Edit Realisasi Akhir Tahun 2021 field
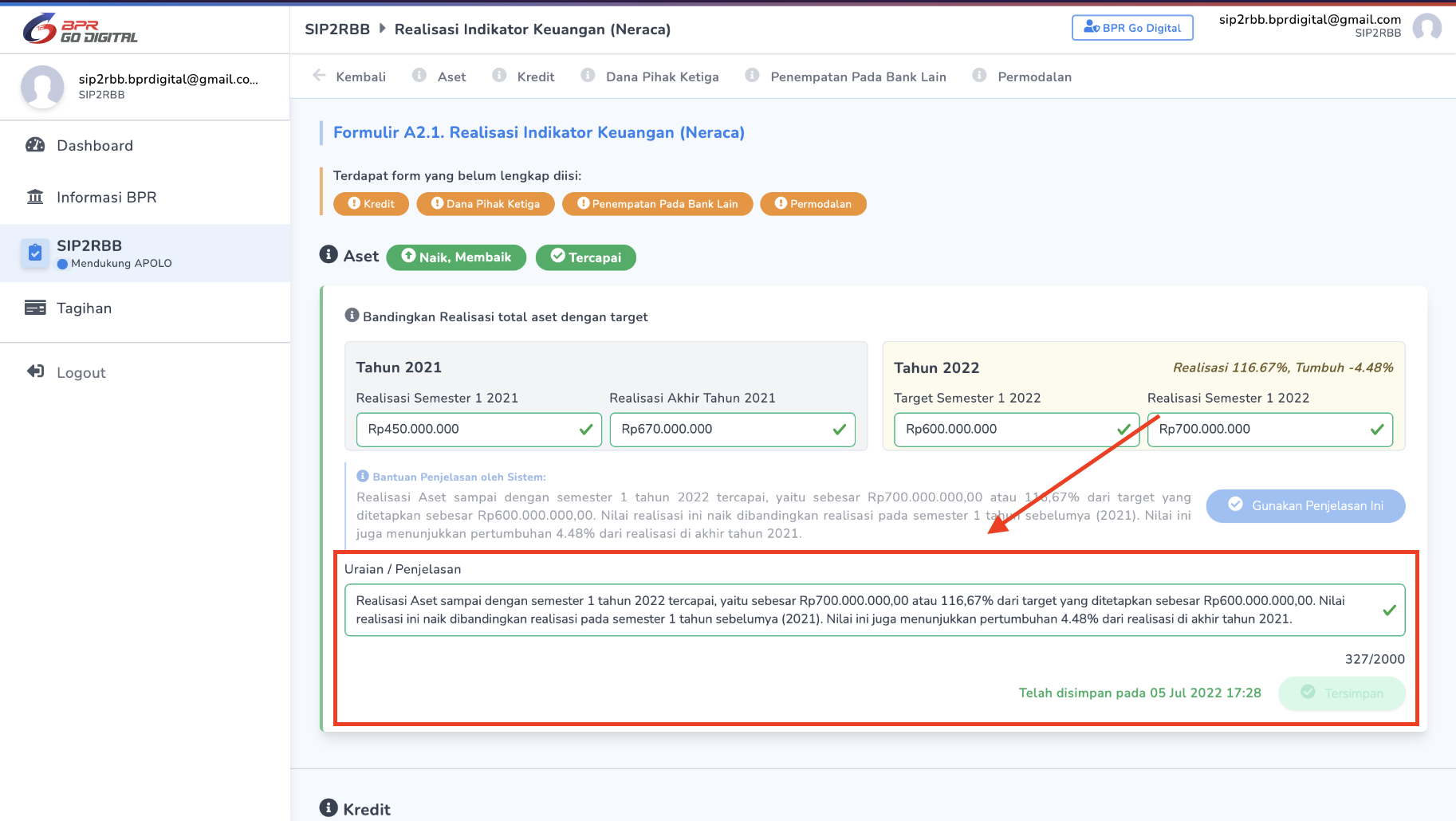This screenshot has width=1456, height=821. (x=733, y=430)
